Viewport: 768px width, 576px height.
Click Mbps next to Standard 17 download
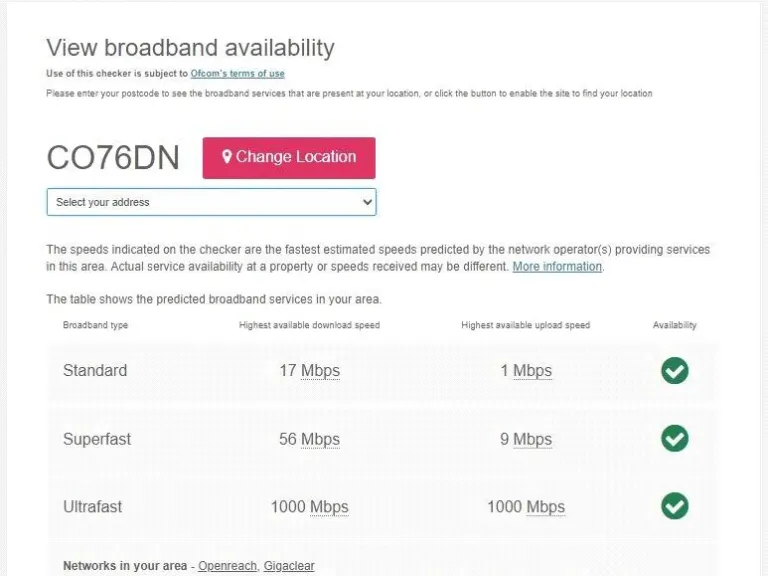point(320,371)
